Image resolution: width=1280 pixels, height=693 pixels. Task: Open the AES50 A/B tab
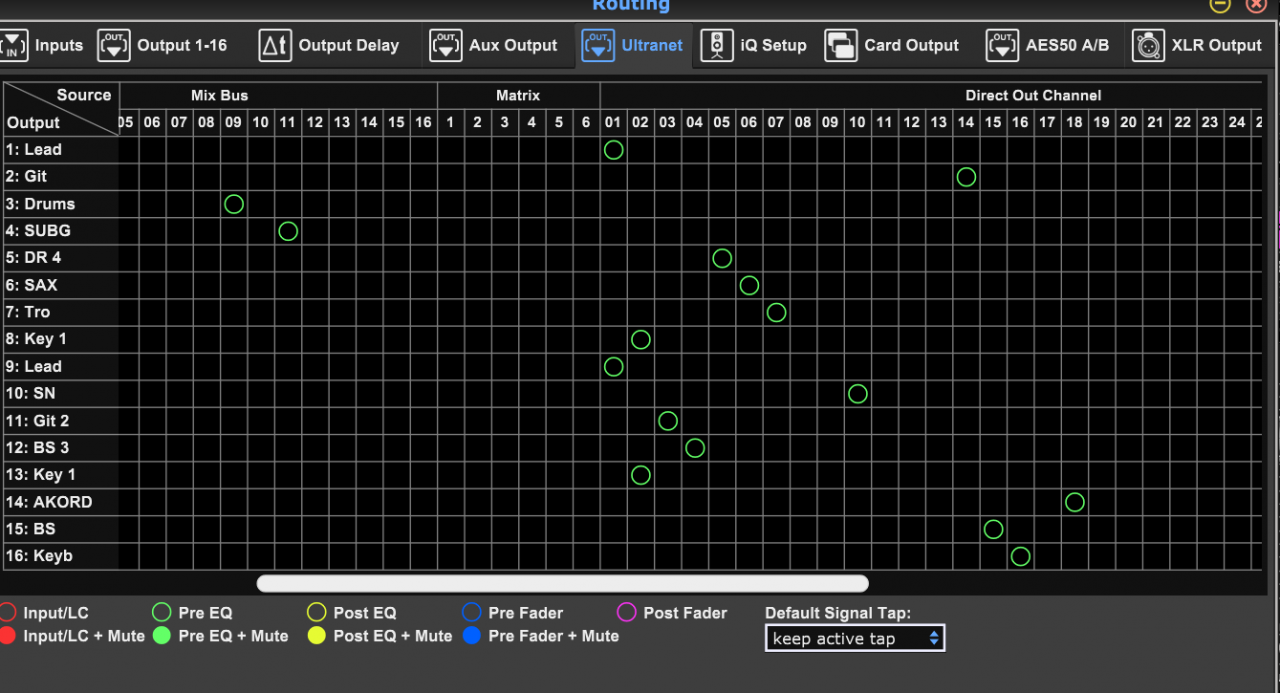pos(1048,45)
